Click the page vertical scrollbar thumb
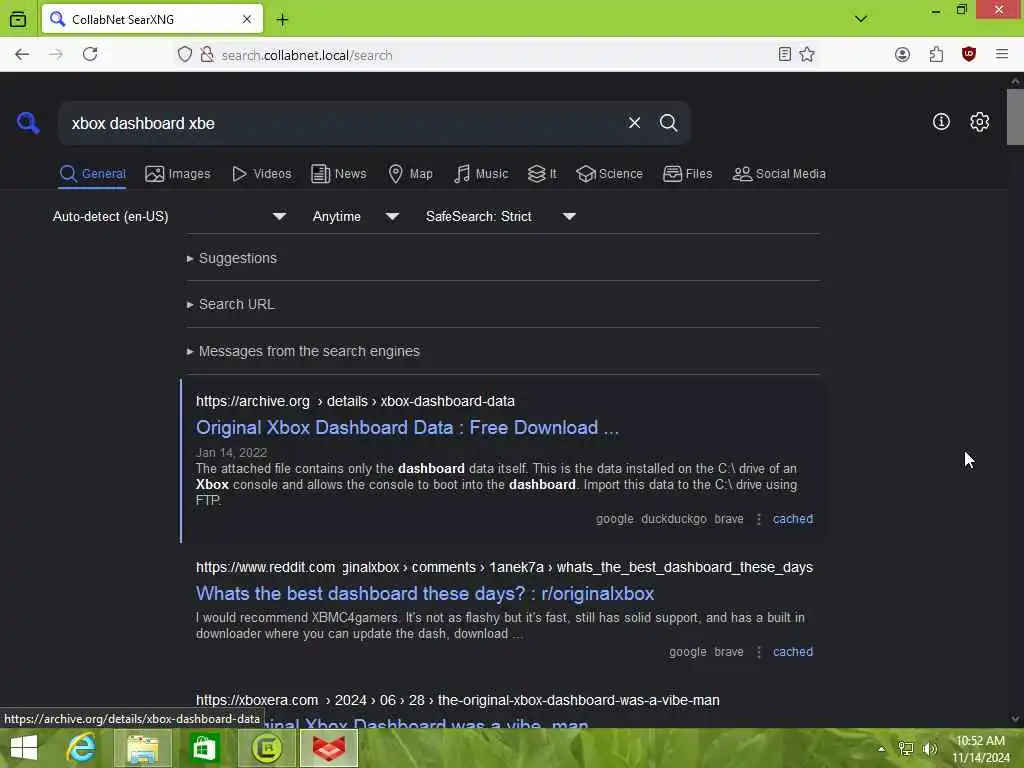Image resolution: width=1024 pixels, height=768 pixels. (x=1015, y=116)
